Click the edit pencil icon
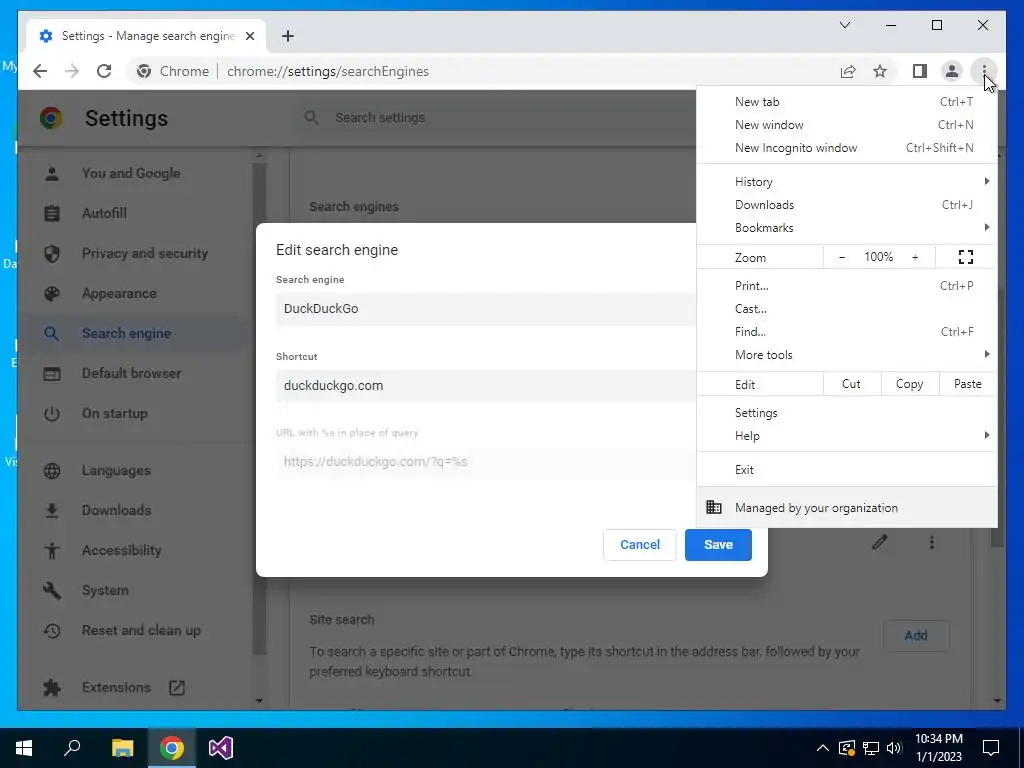The image size is (1024, 768). (880, 542)
